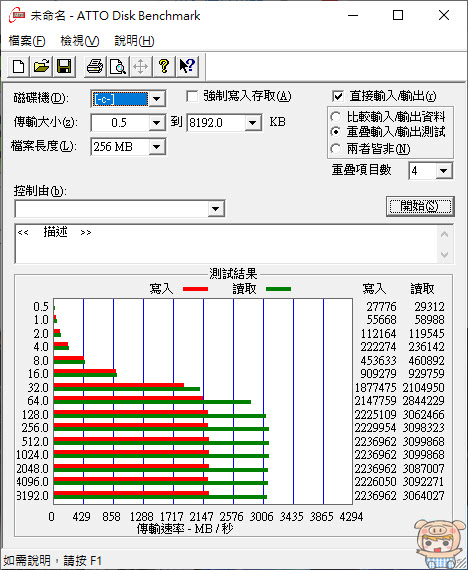Click the 128.0 transfer size row label

click(x=35, y=414)
